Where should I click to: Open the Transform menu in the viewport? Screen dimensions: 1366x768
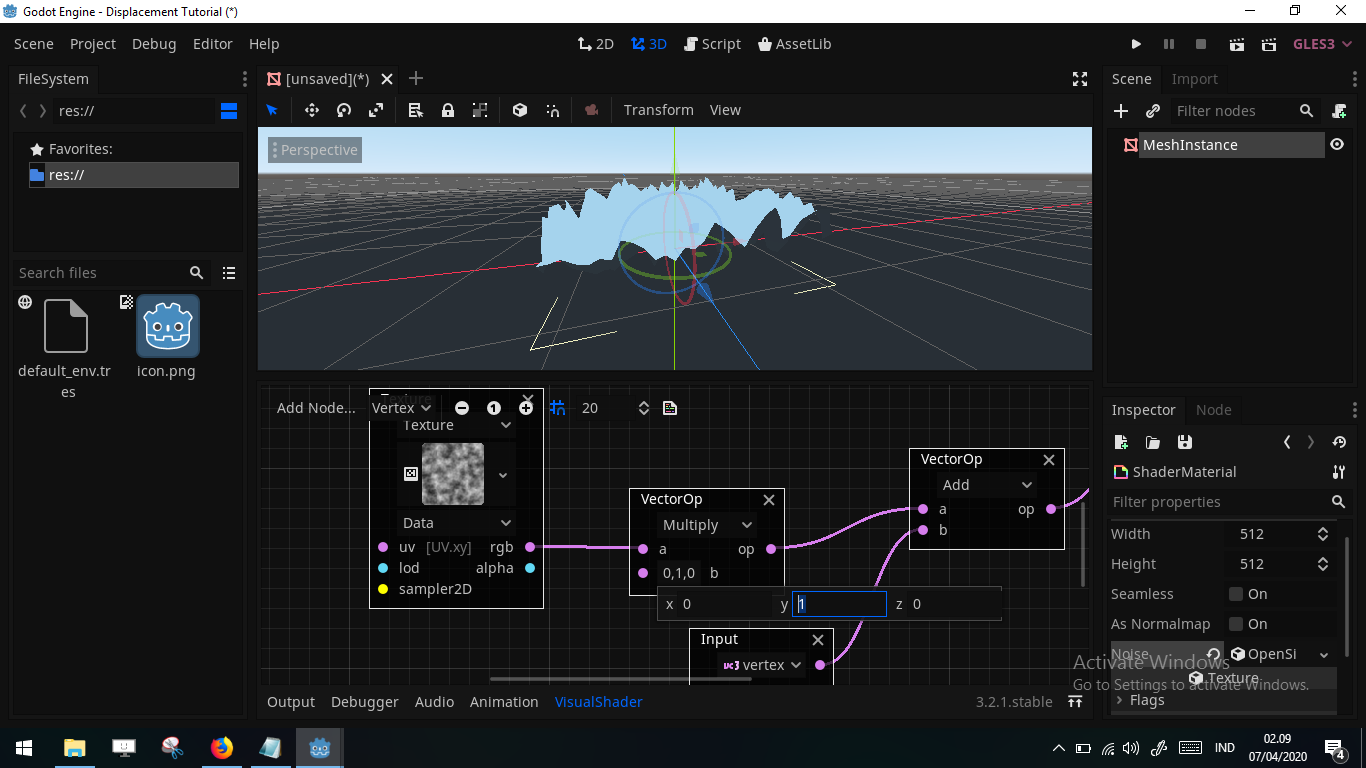[658, 110]
